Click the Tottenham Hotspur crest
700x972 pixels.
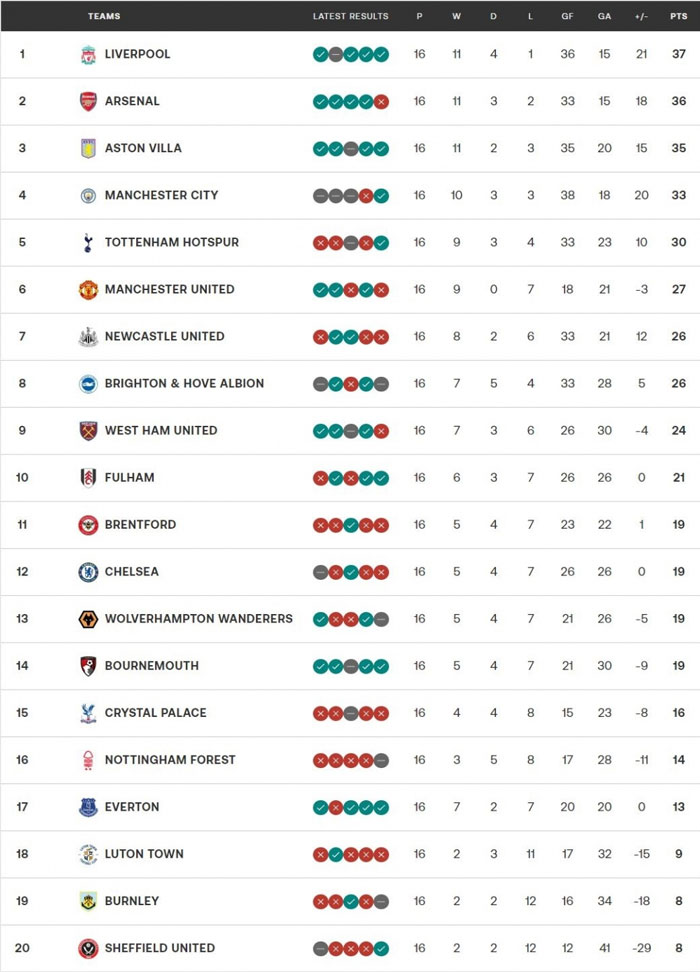[x=89, y=242]
